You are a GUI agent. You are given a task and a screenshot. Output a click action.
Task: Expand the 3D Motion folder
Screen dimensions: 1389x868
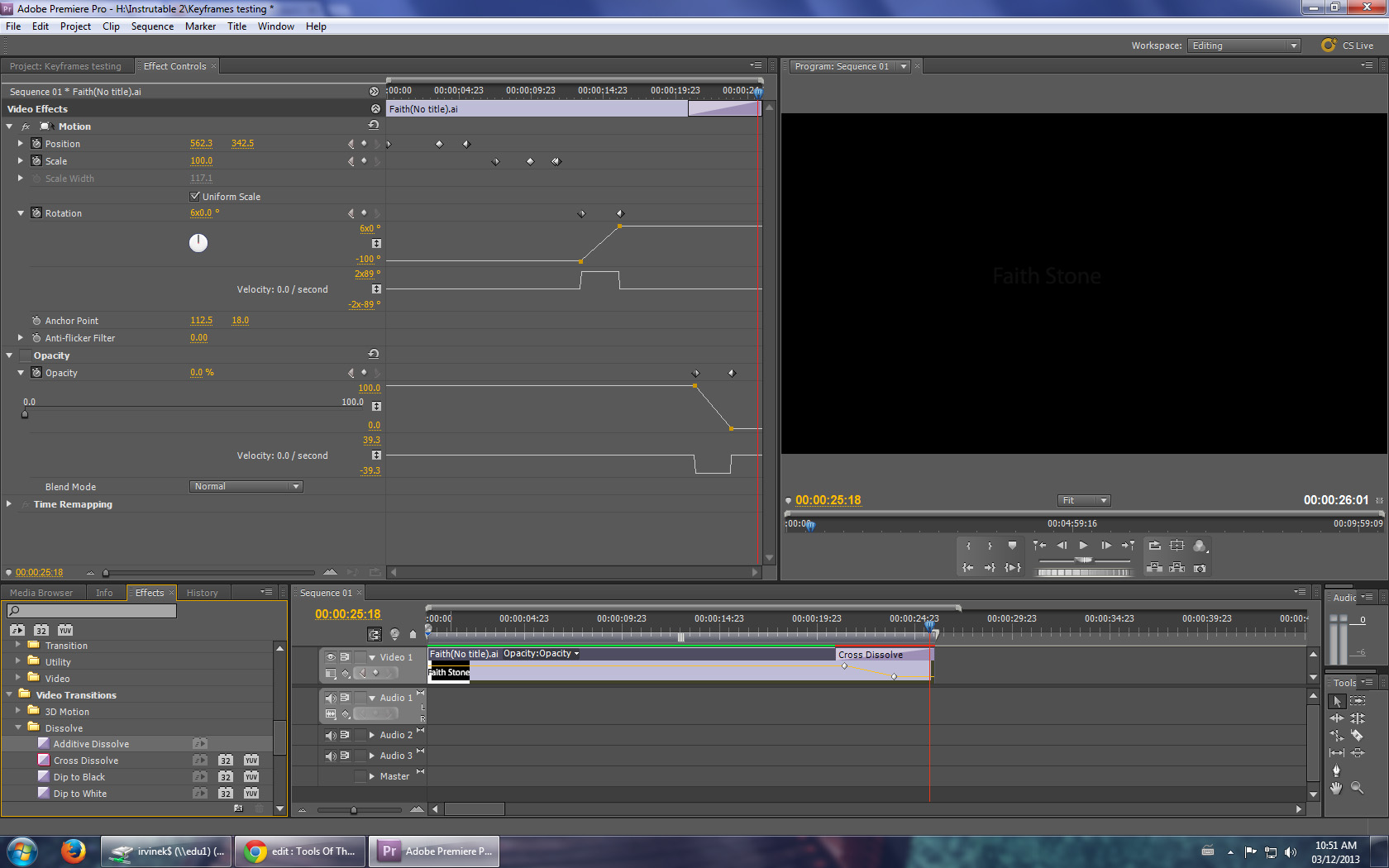[18, 710]
